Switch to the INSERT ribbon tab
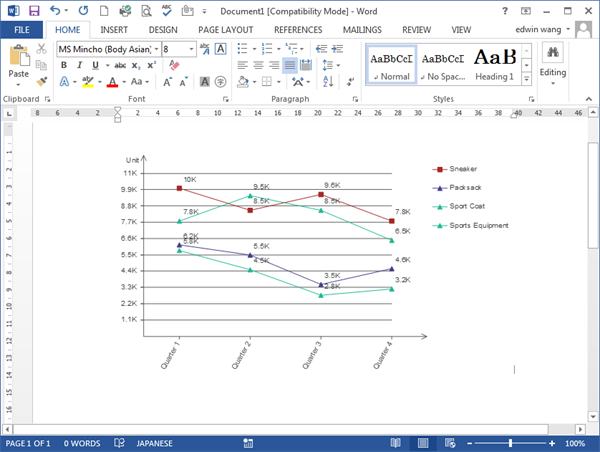Screen dimensions: 600x452 113,30
